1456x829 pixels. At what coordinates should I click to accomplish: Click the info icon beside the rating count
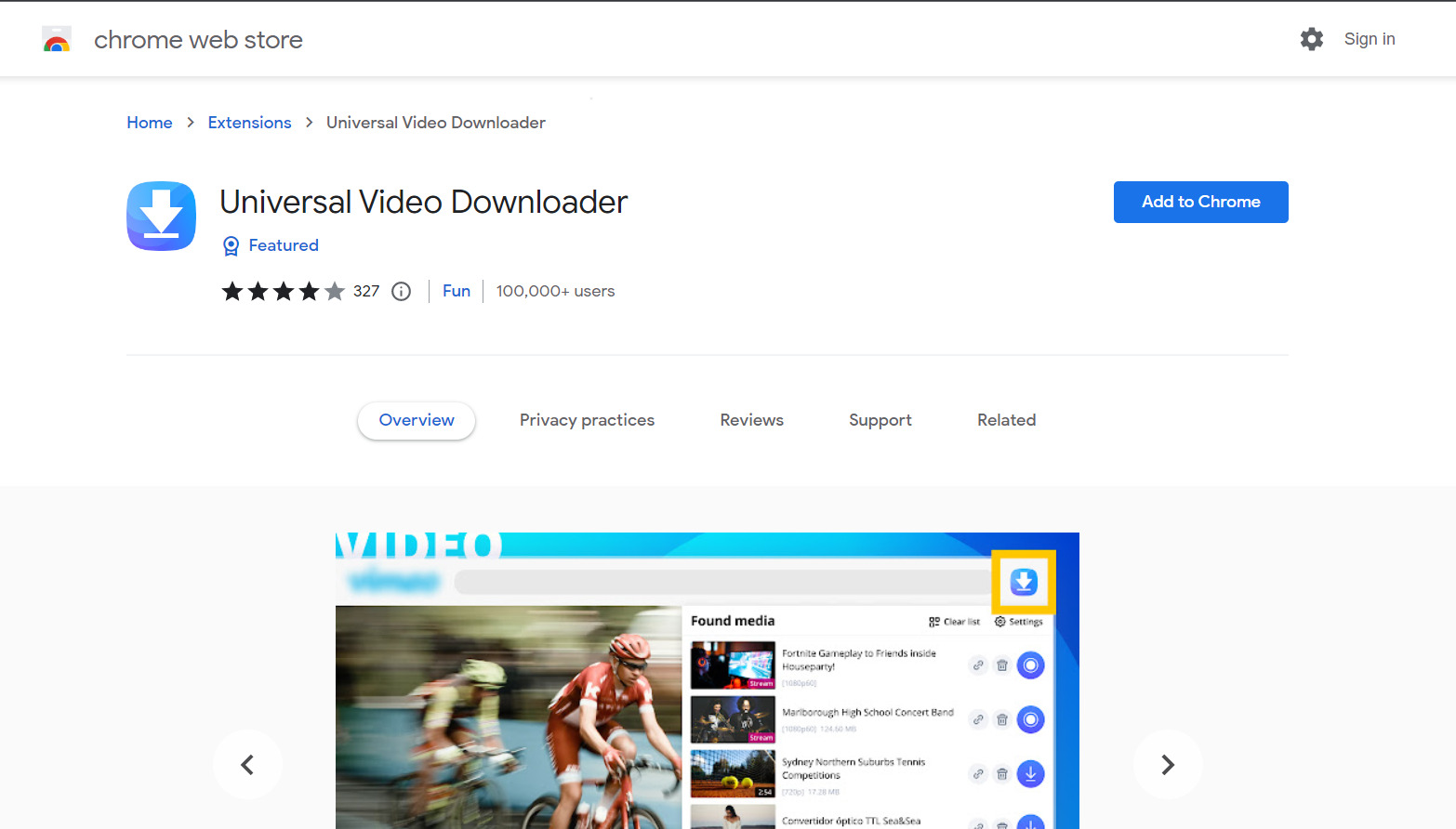point(401,291)
